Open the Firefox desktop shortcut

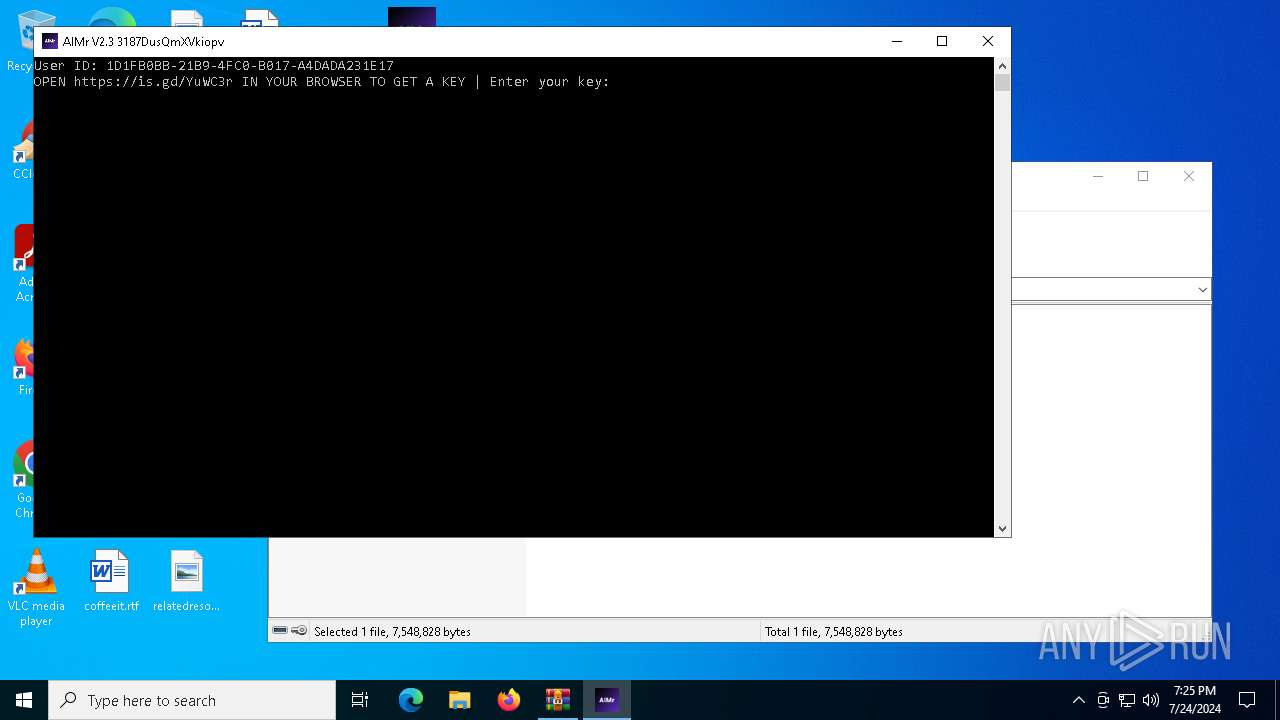click(24, 368)
